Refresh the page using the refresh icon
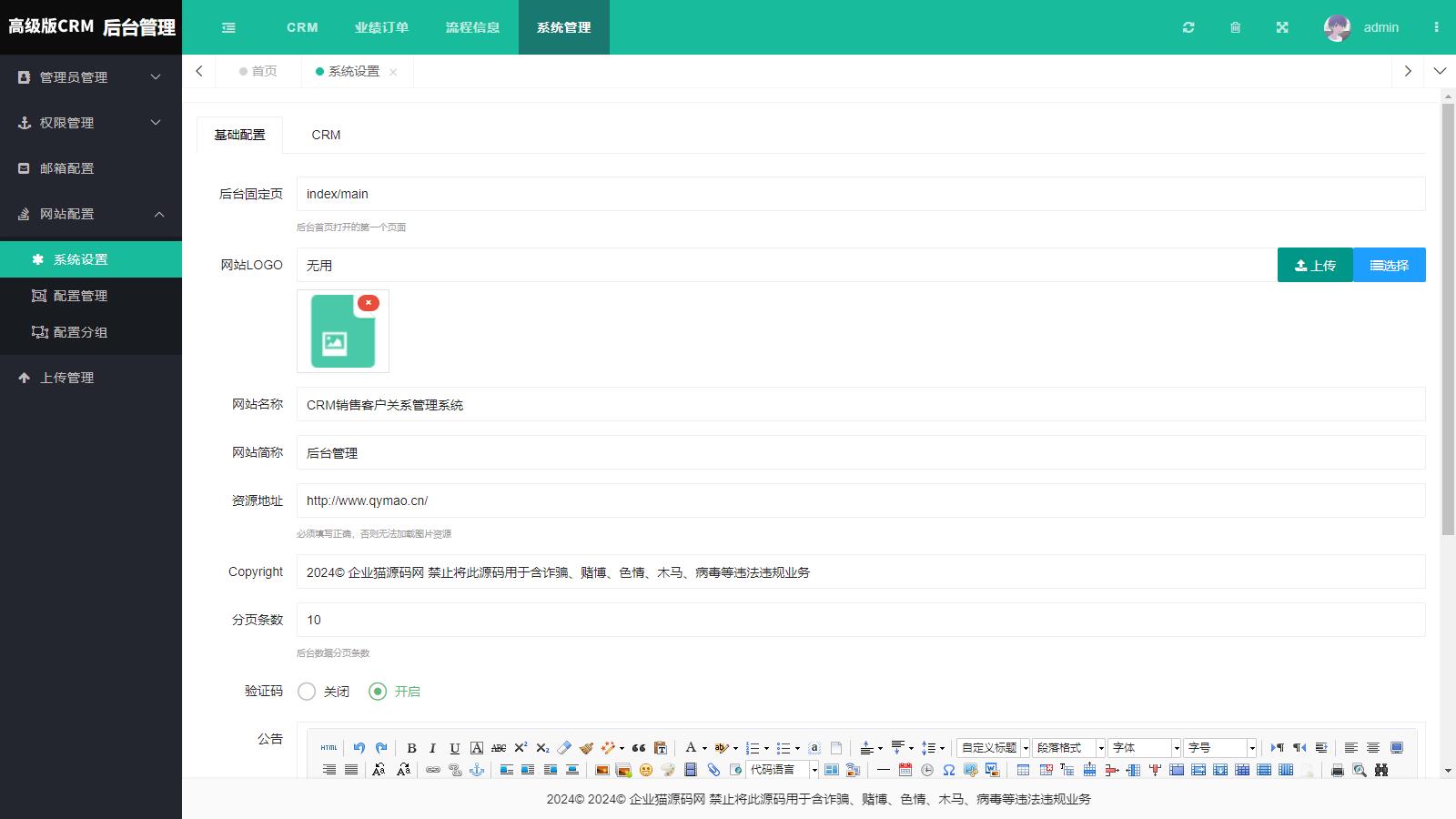 [1188, 27]
